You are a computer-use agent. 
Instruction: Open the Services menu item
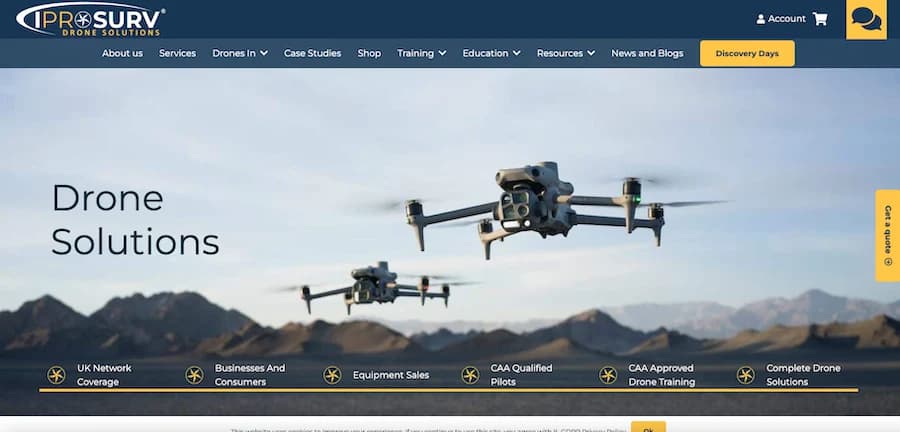177,53
